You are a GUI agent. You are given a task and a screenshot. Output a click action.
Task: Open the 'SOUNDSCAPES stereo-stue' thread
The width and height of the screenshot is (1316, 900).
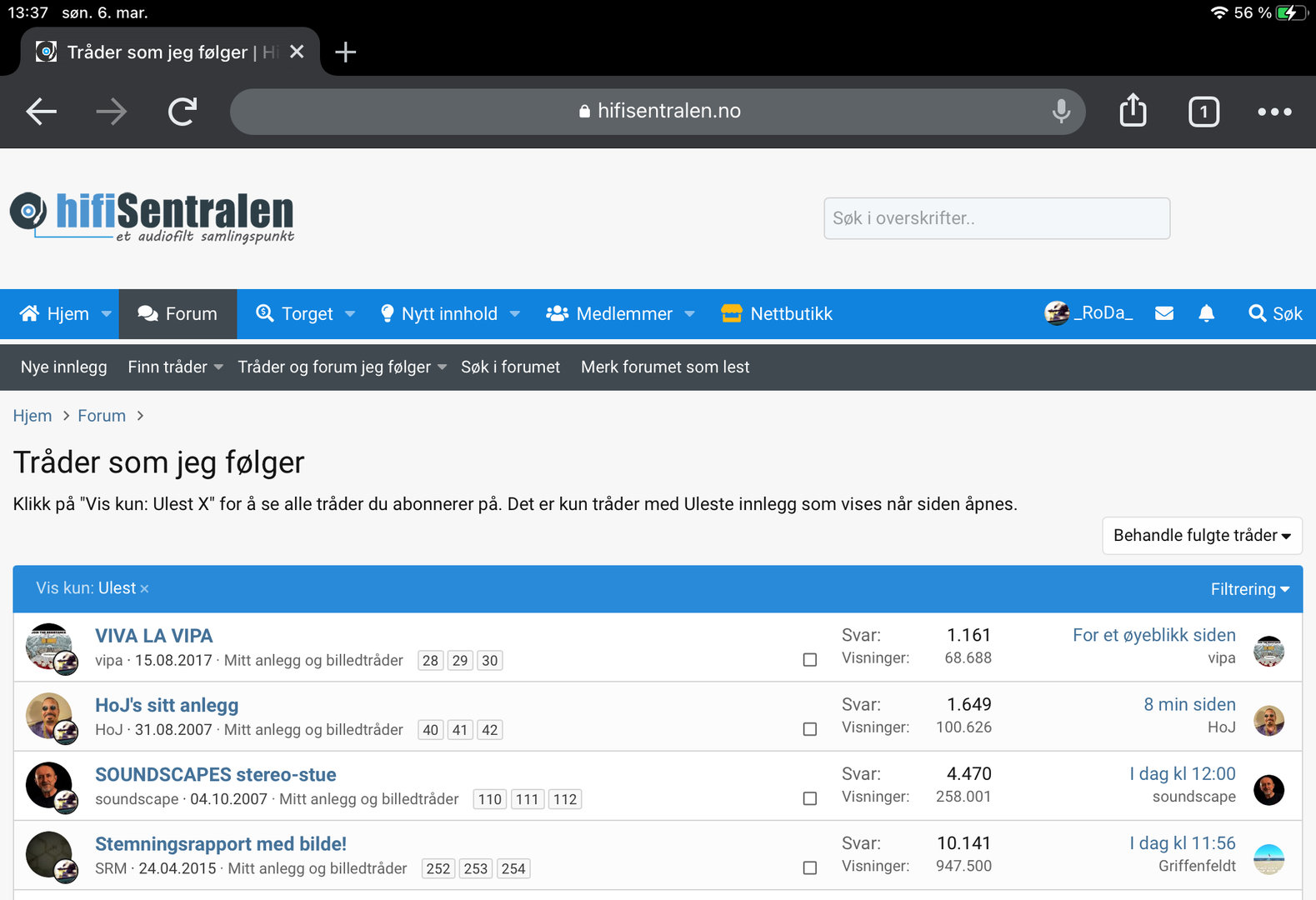click(x=216, y=774)
